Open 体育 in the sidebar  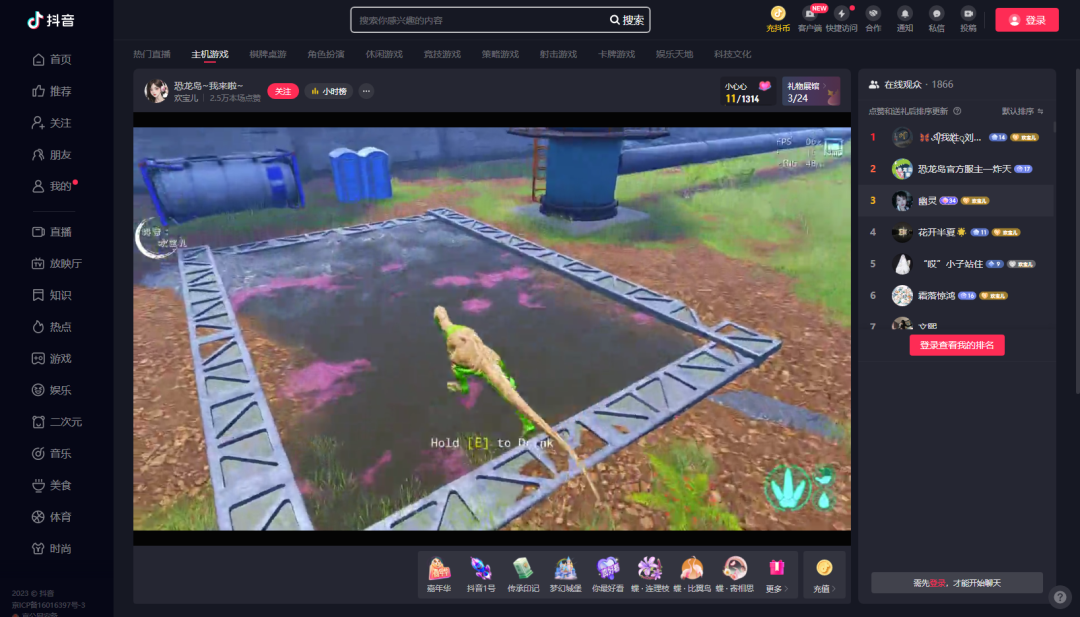(x=52, y=516)
